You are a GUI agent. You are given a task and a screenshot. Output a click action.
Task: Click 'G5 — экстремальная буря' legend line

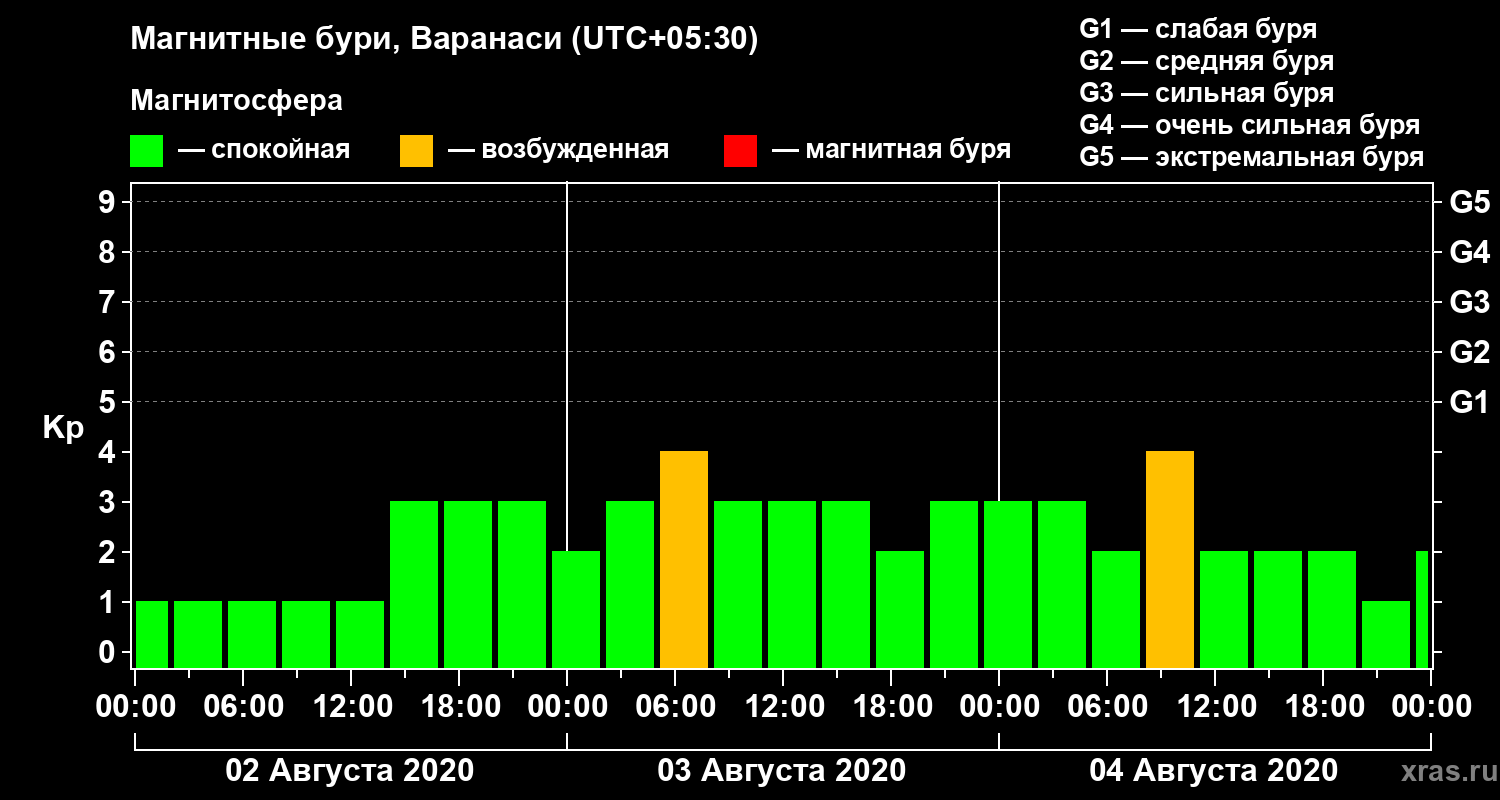(1251, 158)
